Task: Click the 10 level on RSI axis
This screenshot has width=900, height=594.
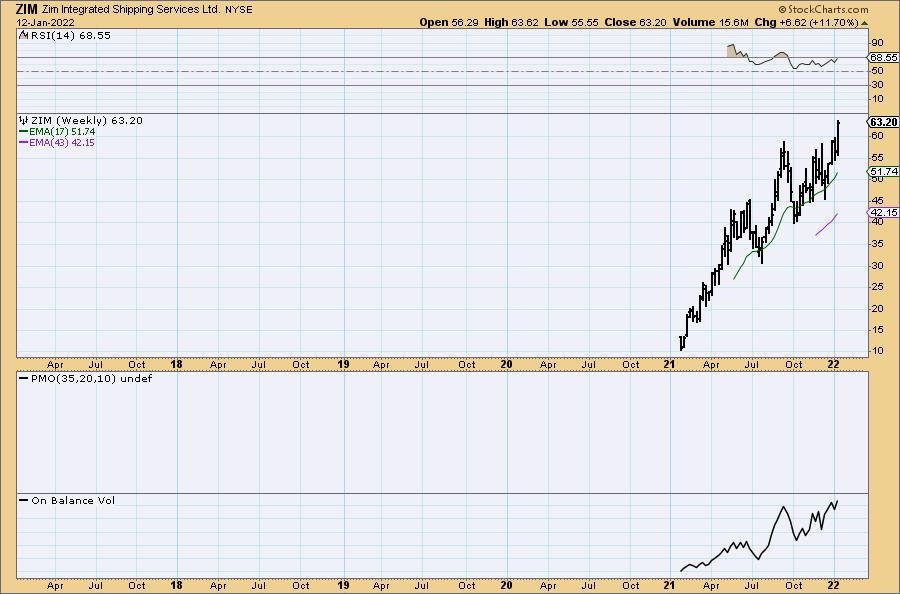Action: (x=877, y=99)
